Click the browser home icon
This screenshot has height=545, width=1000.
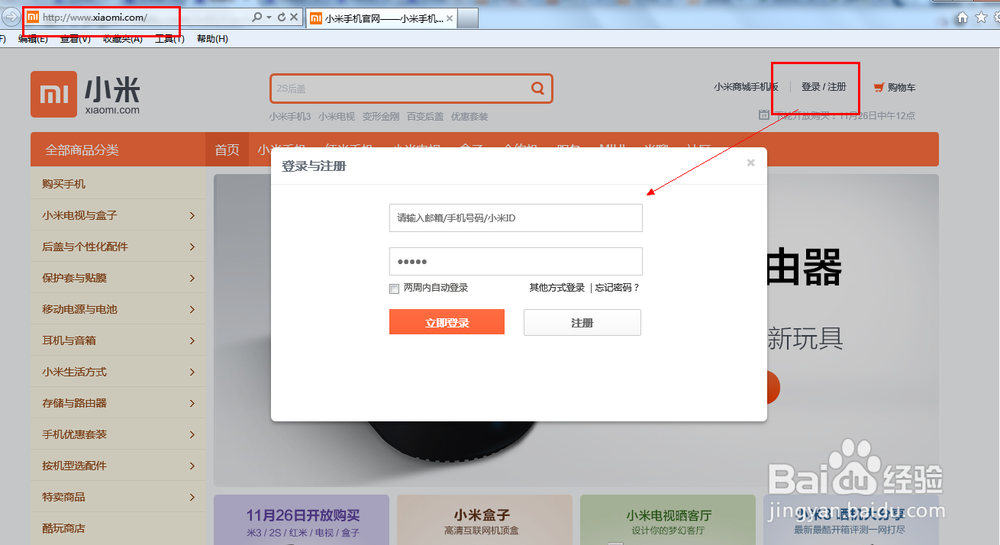tap(962, 18)
